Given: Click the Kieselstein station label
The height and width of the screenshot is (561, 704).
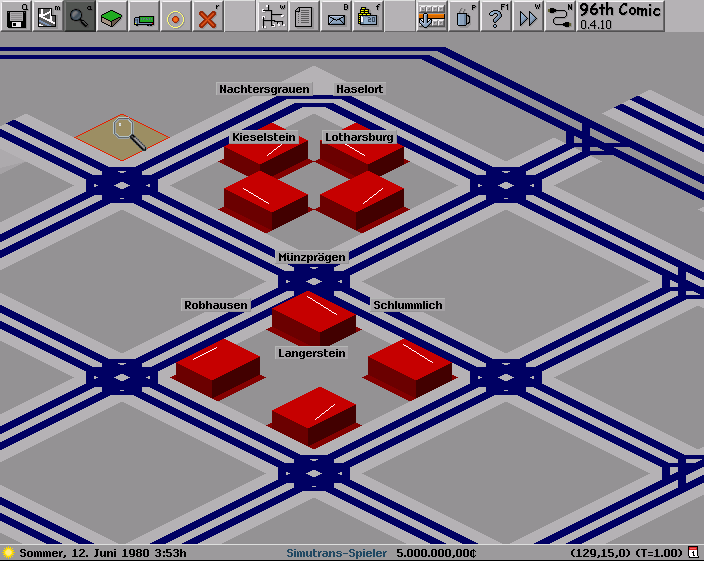Looking at the screenshot, I should 264,137.
